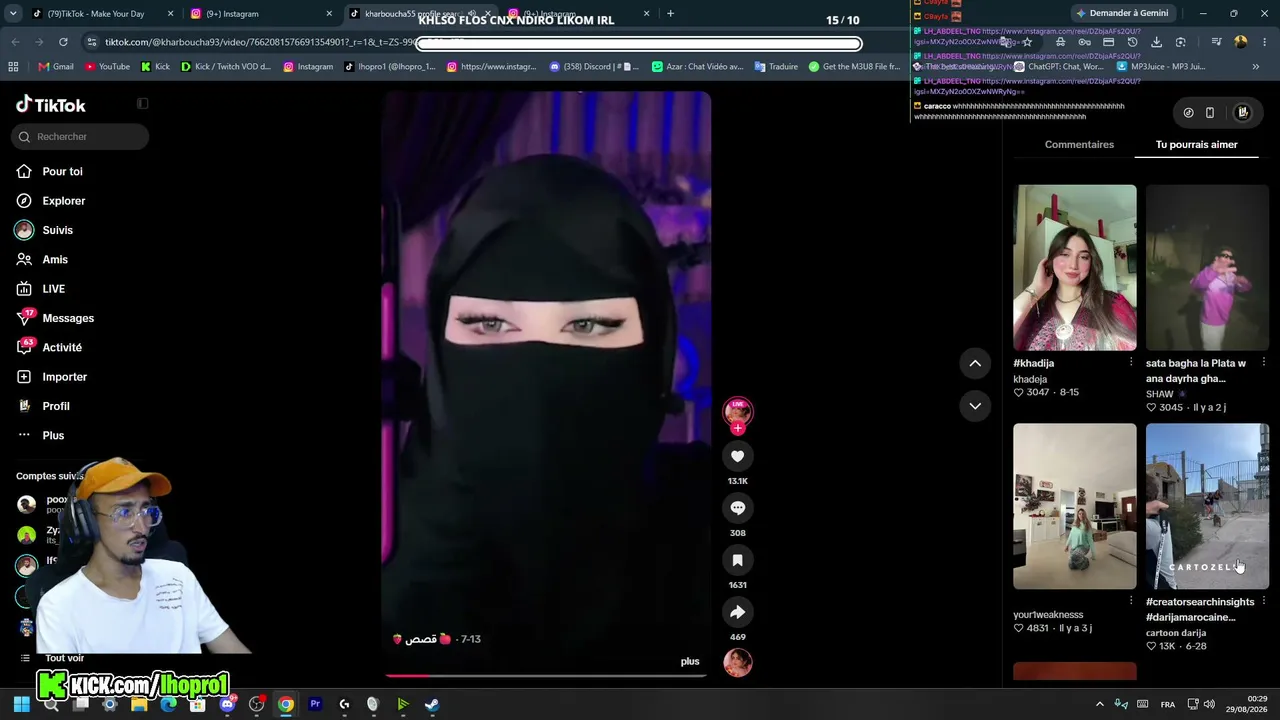The image size is (1280, 720).
Task: Expand video description with plus
Action: [690, 661]
